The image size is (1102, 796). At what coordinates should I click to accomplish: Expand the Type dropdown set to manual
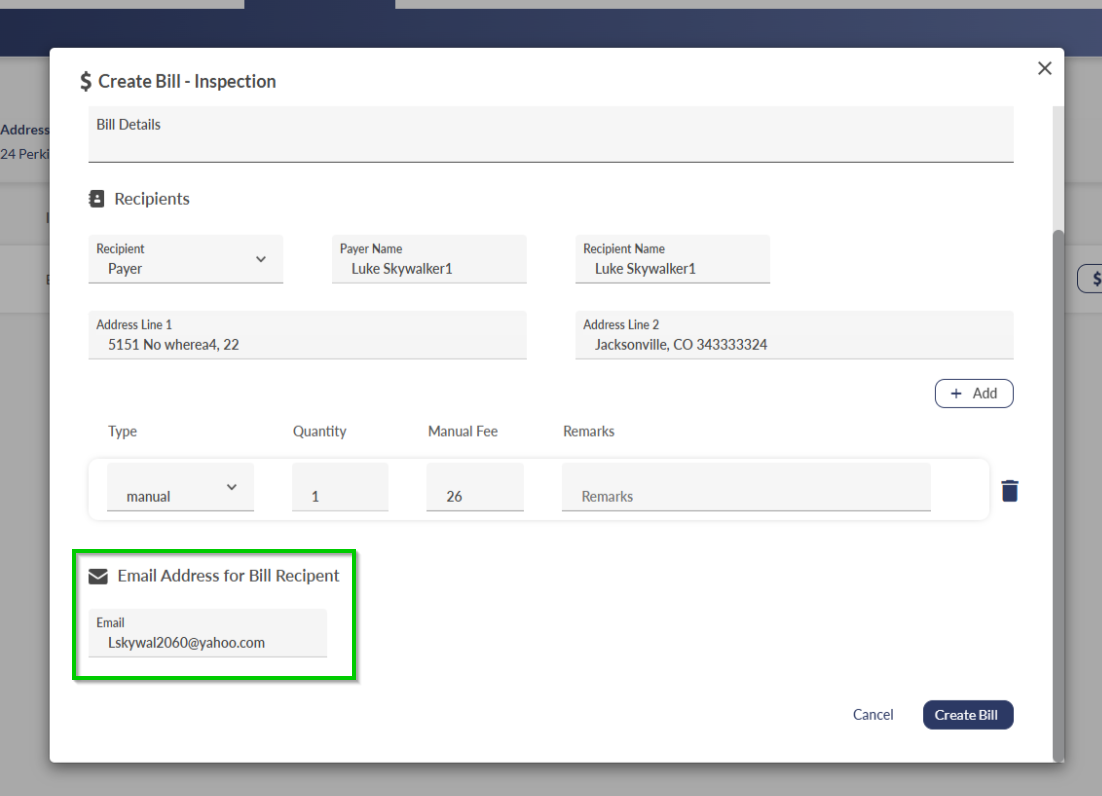(180, 488)
